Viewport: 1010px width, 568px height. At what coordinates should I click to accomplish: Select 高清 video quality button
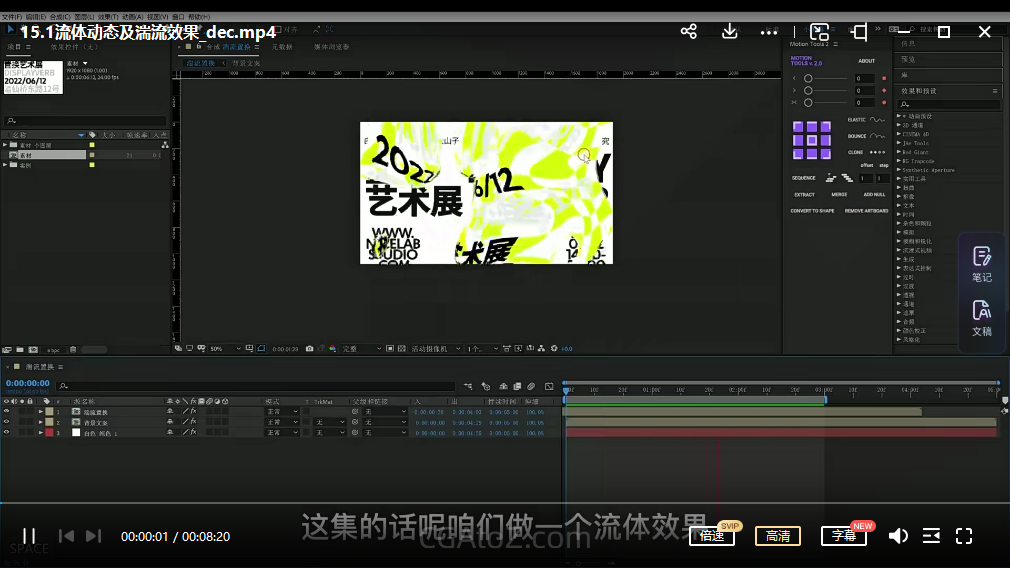(778, 536)
